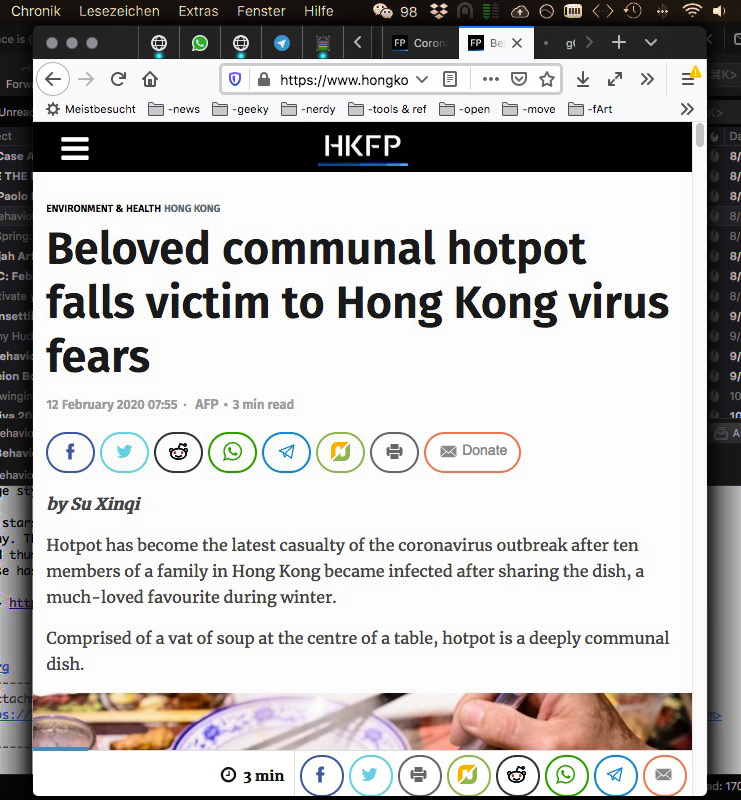Share article via Telegram icon below headline
Screen dimensions: 741x800
[286, 452]
